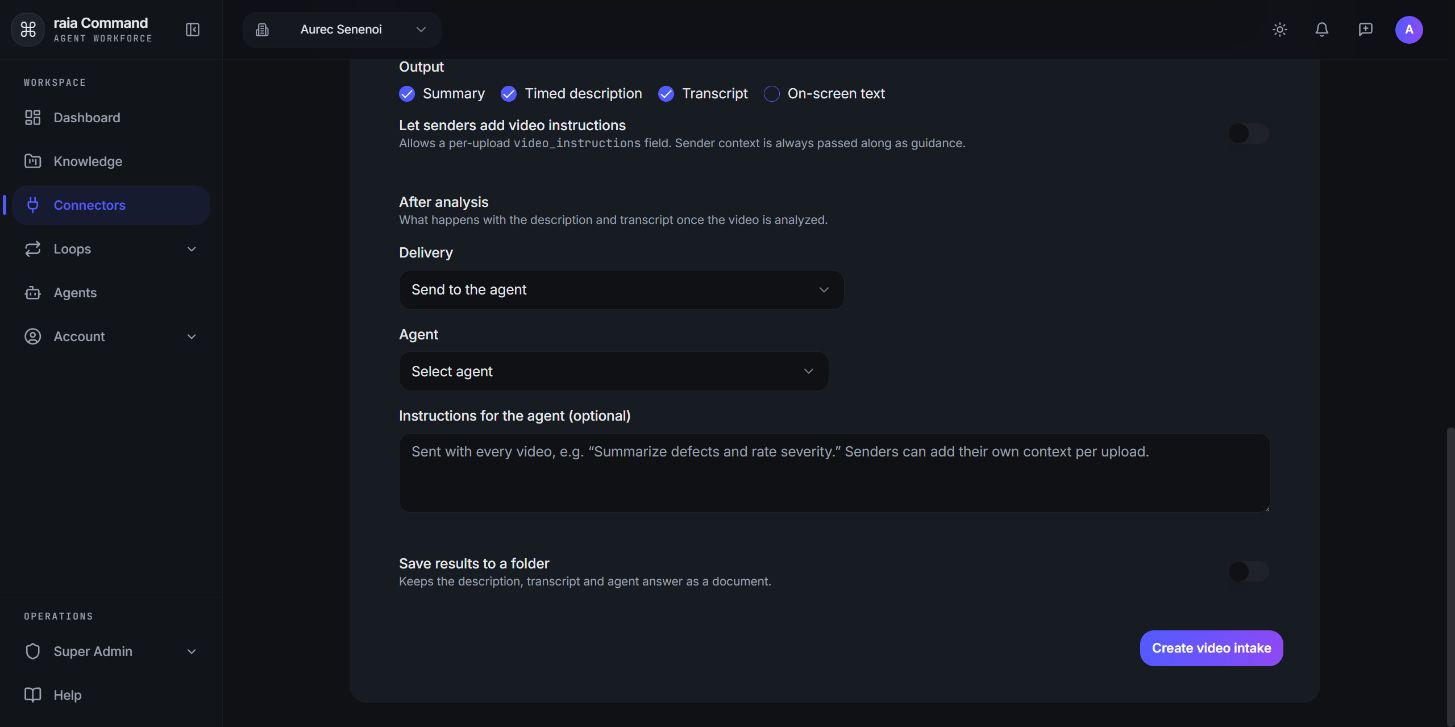The width and height of the screenshot is (1455, 727).
Task: Click the Loops menu label
Action: [72, 249]
